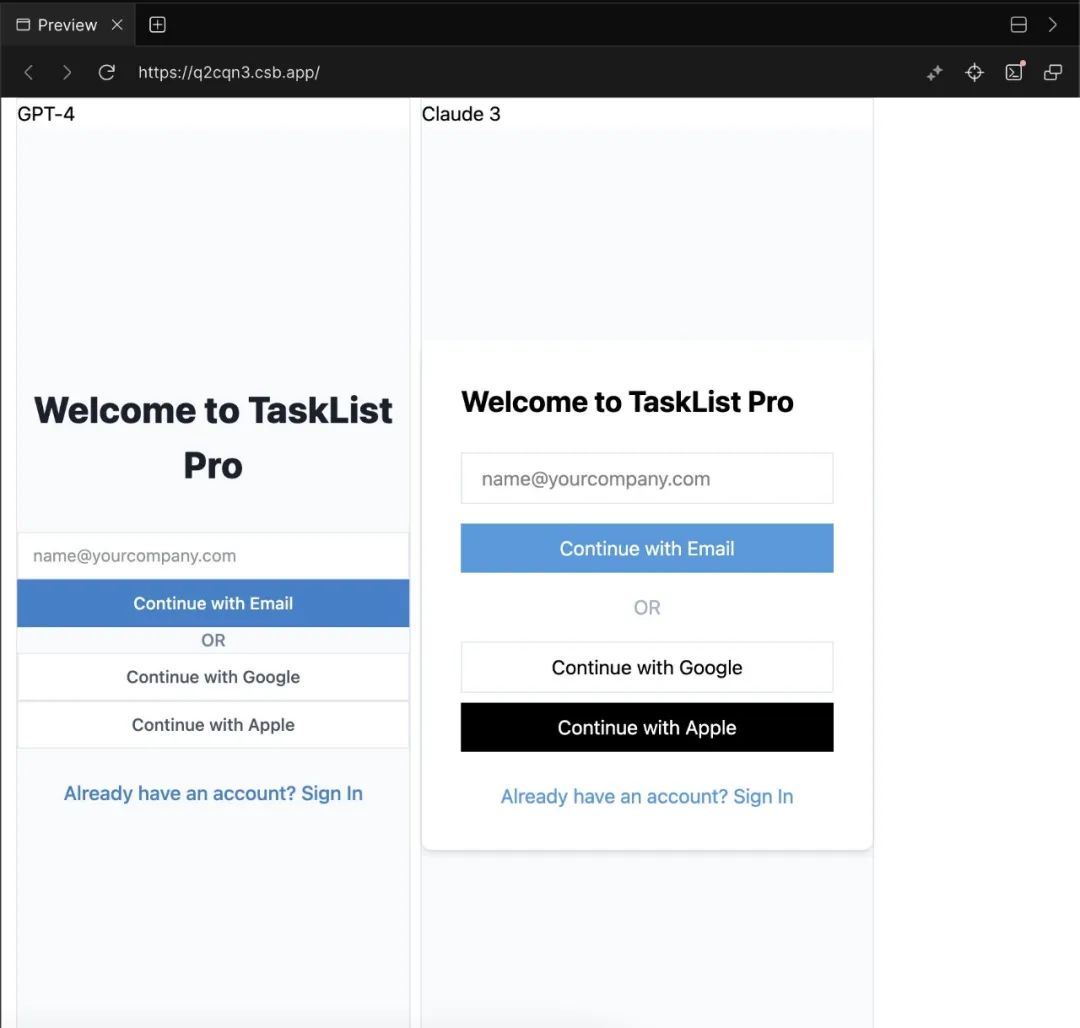
Task: Add a new tab with plus icon
Action: (157, 25)
